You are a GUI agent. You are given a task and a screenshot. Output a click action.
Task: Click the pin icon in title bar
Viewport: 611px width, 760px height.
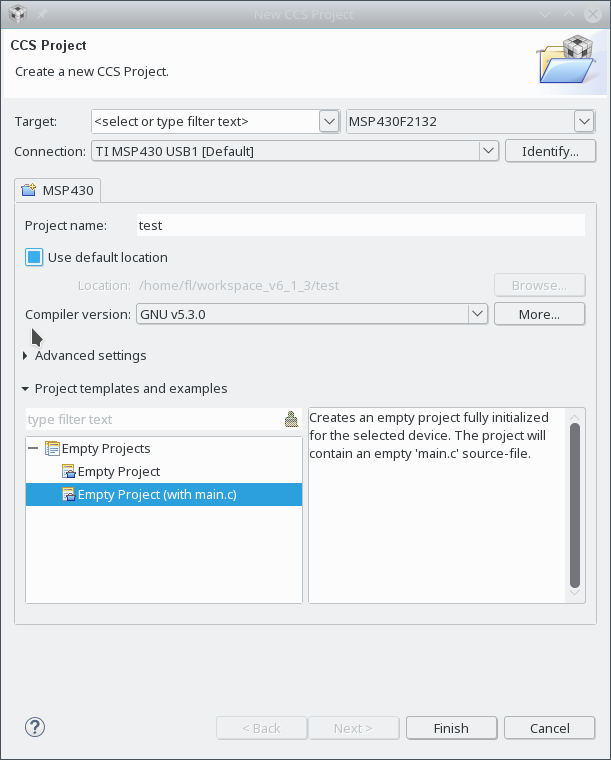(x=42, y=14)
